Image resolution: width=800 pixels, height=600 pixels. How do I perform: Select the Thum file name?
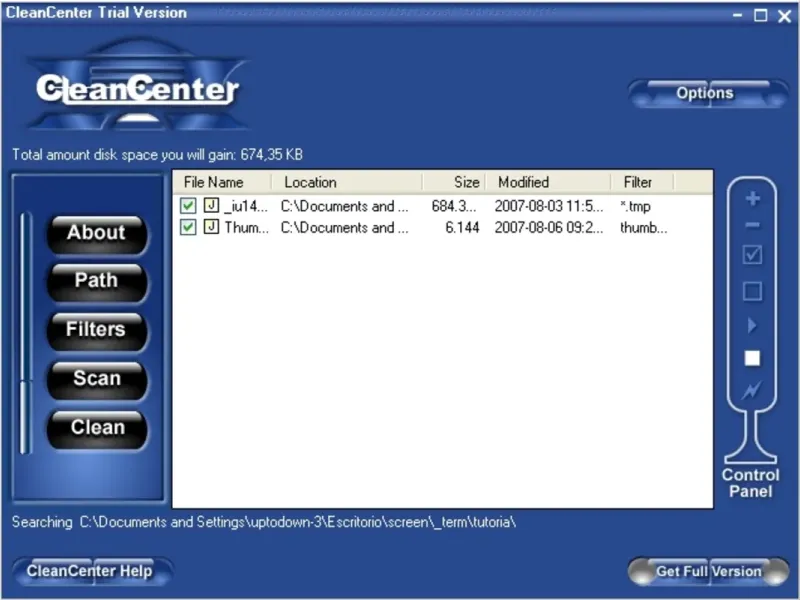tap(246, 228)
